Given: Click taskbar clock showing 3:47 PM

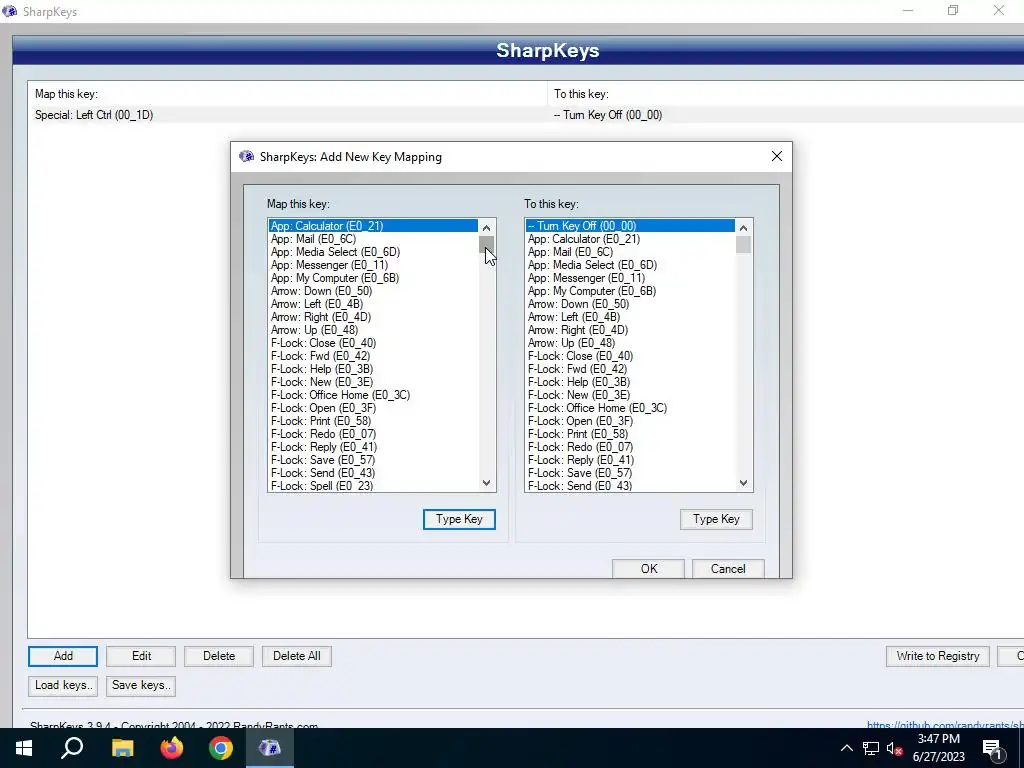Looking at the screenshot, I should [938, 748].
